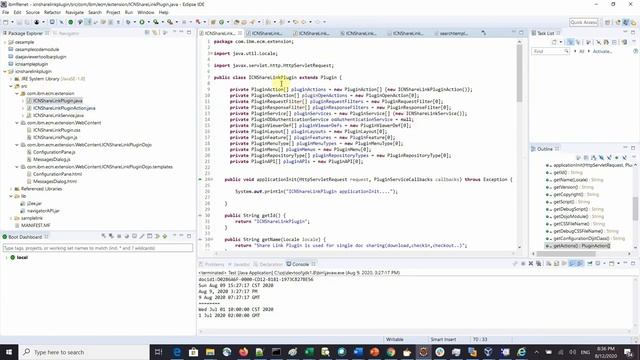Collapse com.ibm.ecm.extension.WebContent package
640x360 pixels.
click(17, 123)
